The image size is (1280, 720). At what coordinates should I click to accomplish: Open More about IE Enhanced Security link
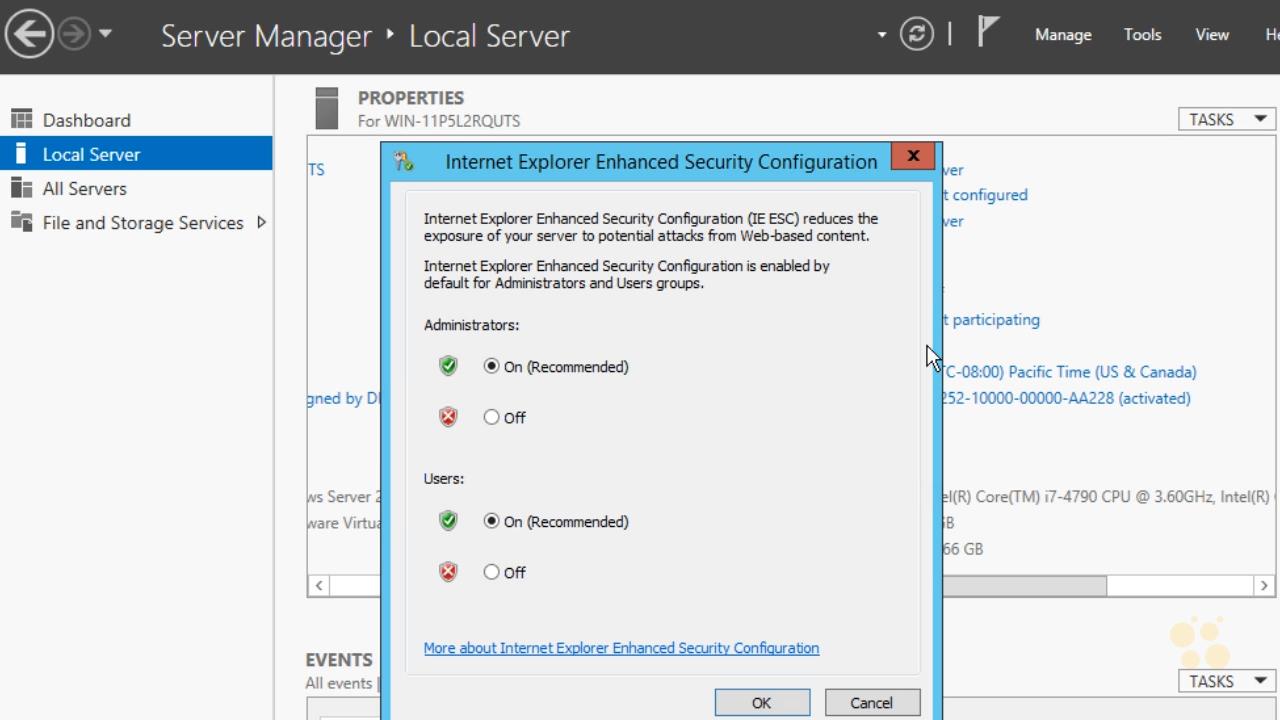(621, 648)
